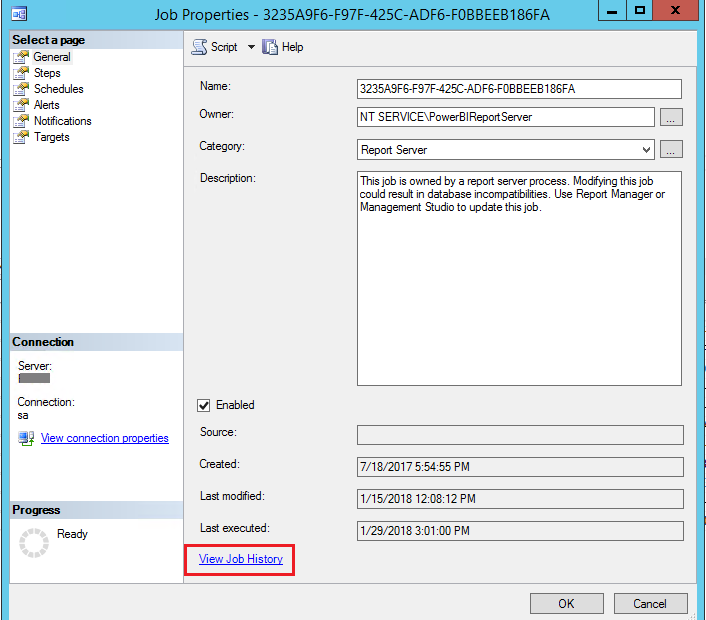Browse for job owner ellipsis button

pos(671,117)
